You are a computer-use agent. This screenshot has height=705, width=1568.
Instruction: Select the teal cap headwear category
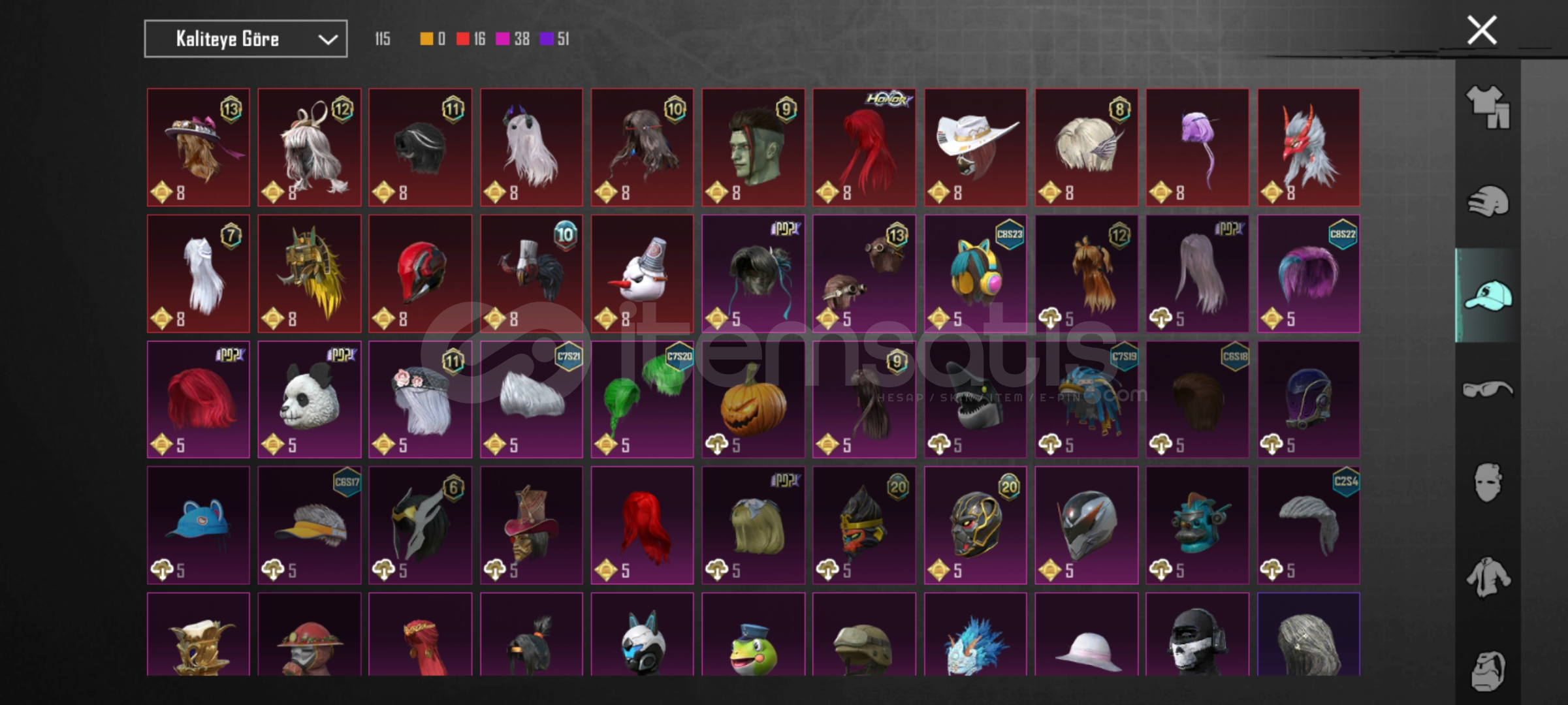(x=1488, y=295)
